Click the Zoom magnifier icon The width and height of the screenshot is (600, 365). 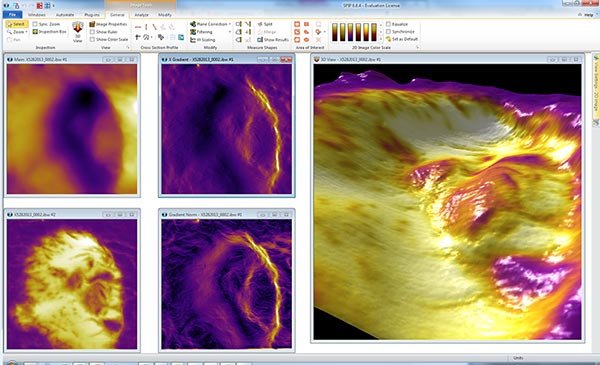[x=10, y=32]
